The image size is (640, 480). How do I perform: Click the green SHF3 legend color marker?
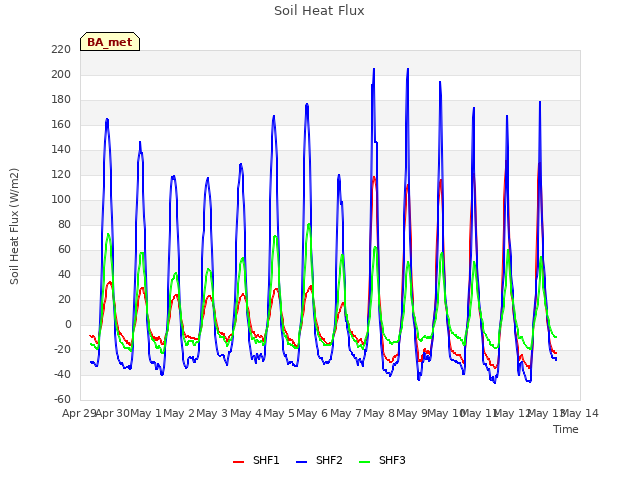click(364, 462)
